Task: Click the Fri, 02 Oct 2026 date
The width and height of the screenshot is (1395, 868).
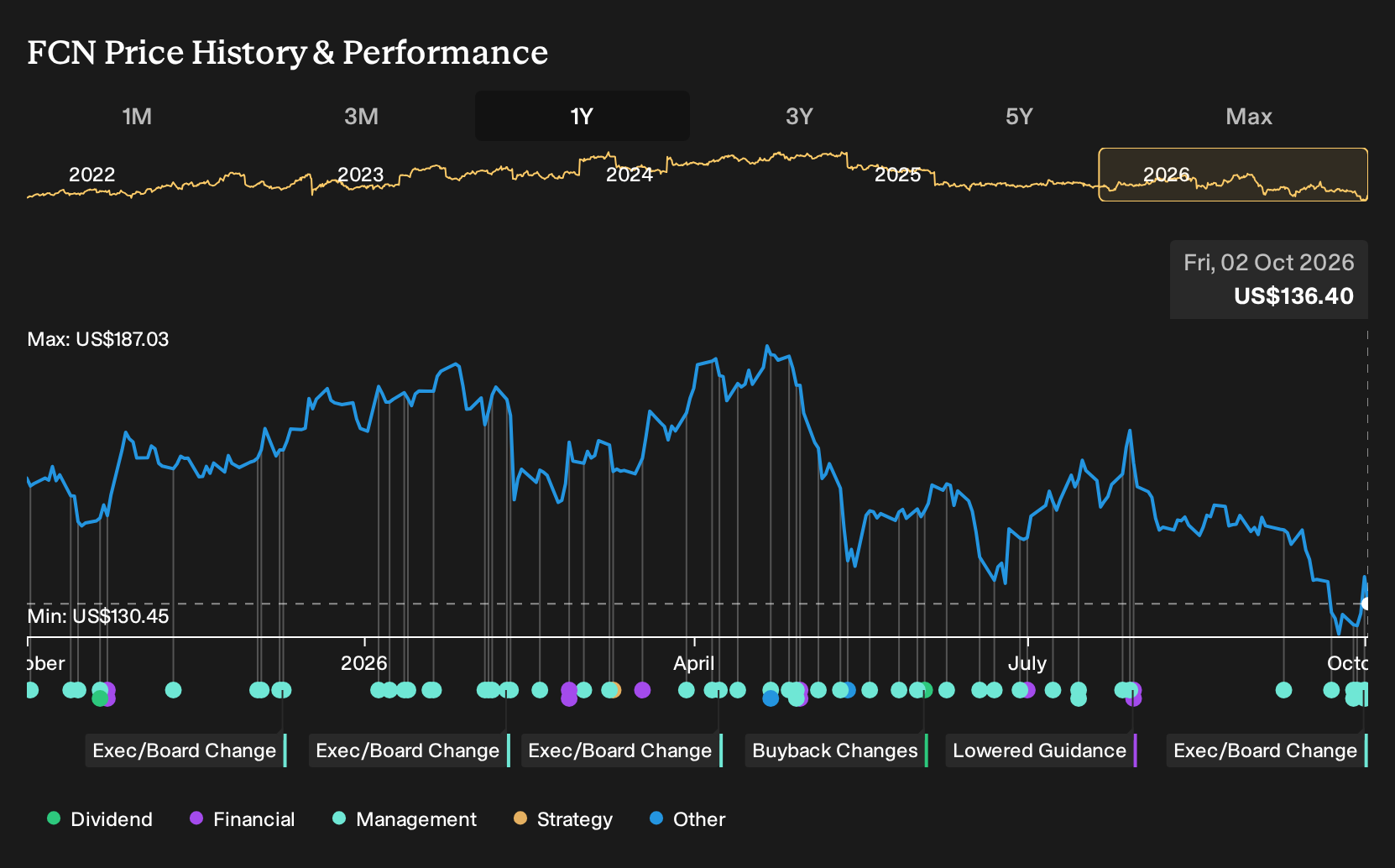Action: (1269, 263)
